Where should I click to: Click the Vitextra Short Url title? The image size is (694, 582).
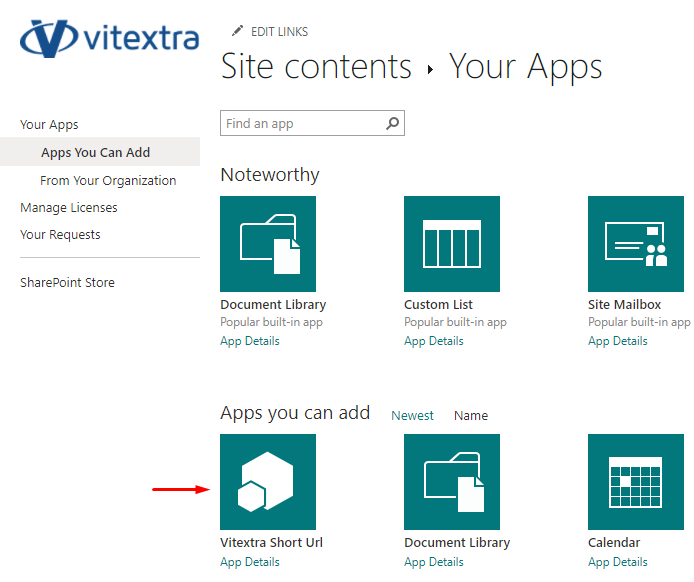click(271, 543)
